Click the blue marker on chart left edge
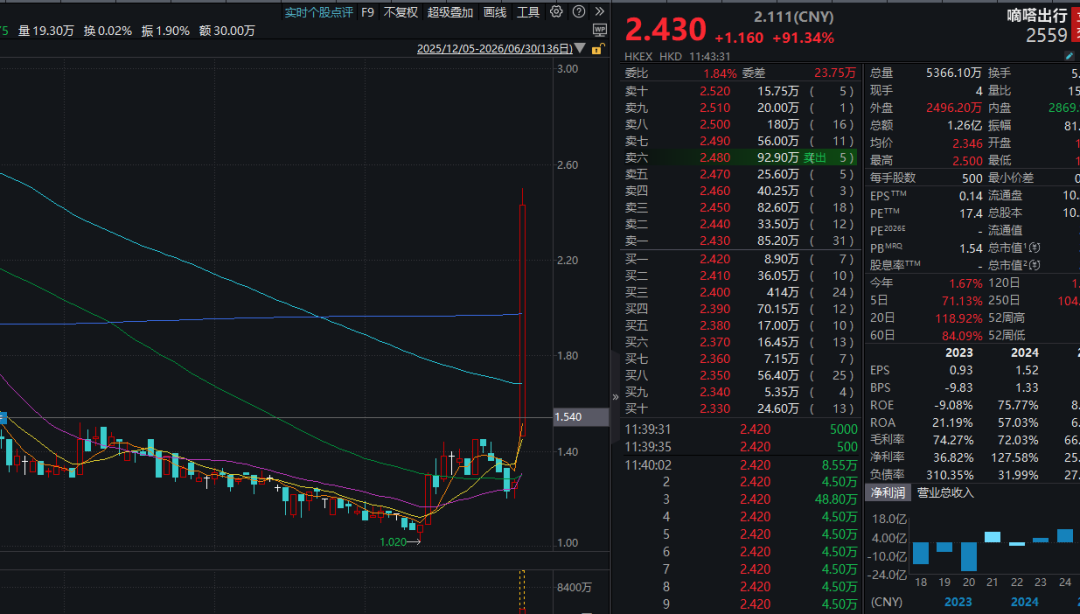 pyautogui.click(x=3, y=417)
